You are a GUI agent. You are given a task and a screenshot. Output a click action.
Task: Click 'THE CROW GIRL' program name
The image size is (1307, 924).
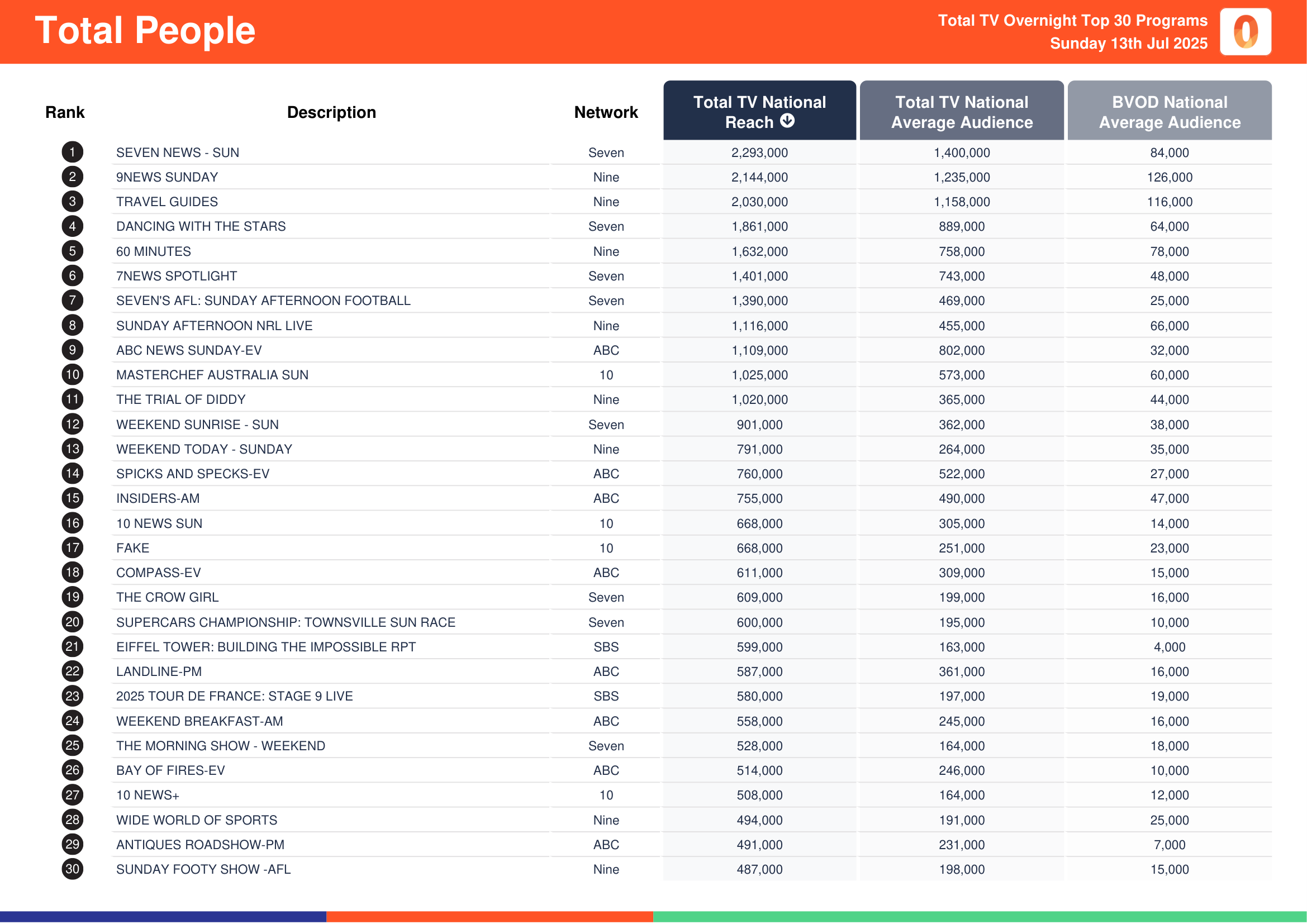(x=168, y=597)
